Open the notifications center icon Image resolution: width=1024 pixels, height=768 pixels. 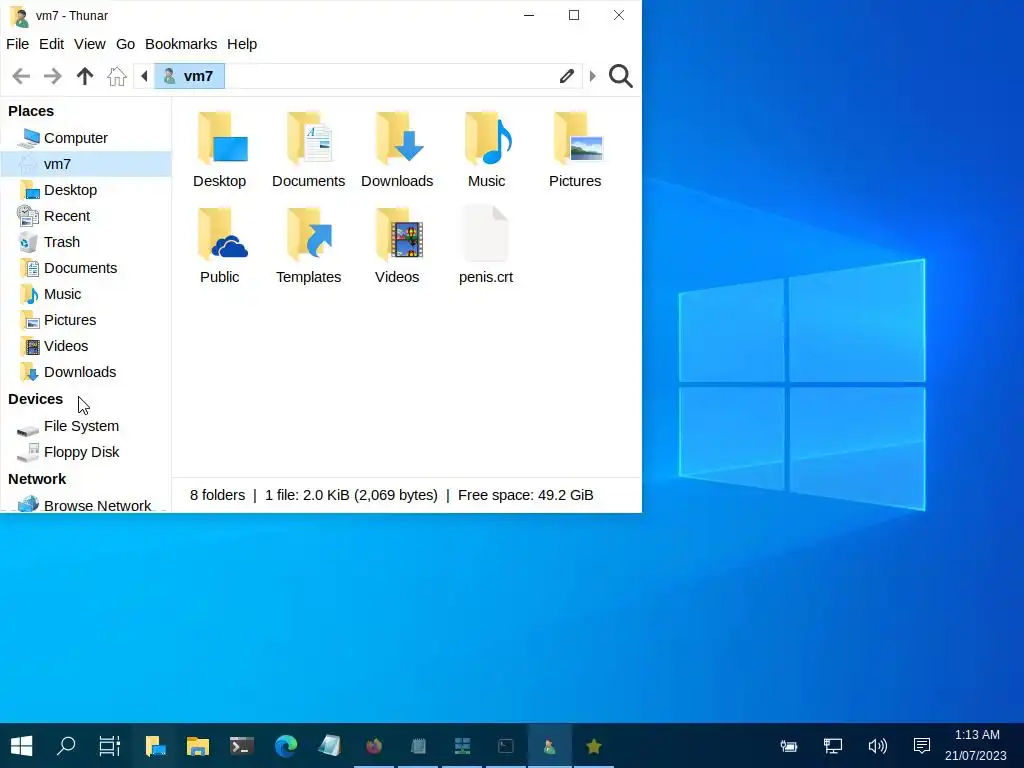coord(921,746)
